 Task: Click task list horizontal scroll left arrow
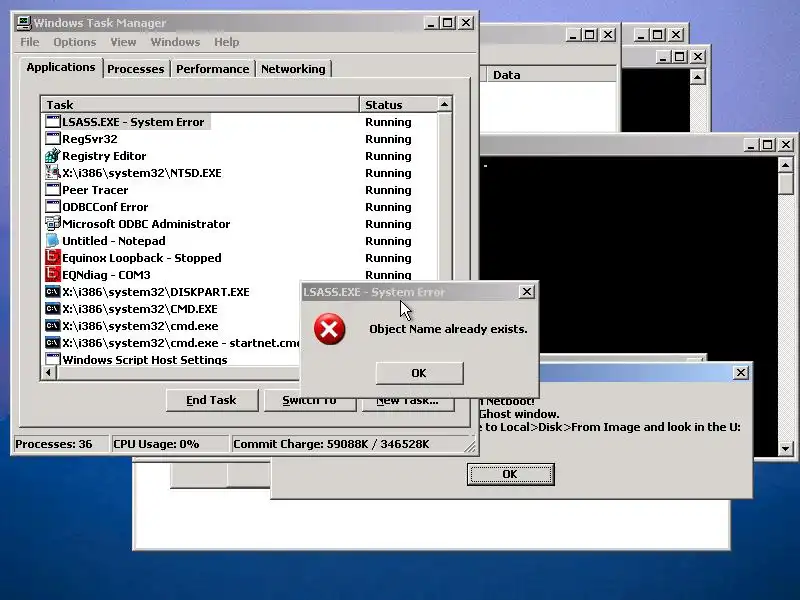49,372
